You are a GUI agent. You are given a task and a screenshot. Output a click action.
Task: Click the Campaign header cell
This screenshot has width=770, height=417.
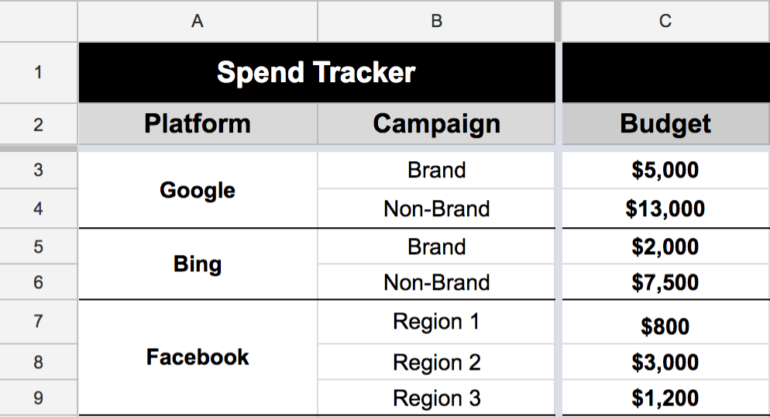point(436,124)
